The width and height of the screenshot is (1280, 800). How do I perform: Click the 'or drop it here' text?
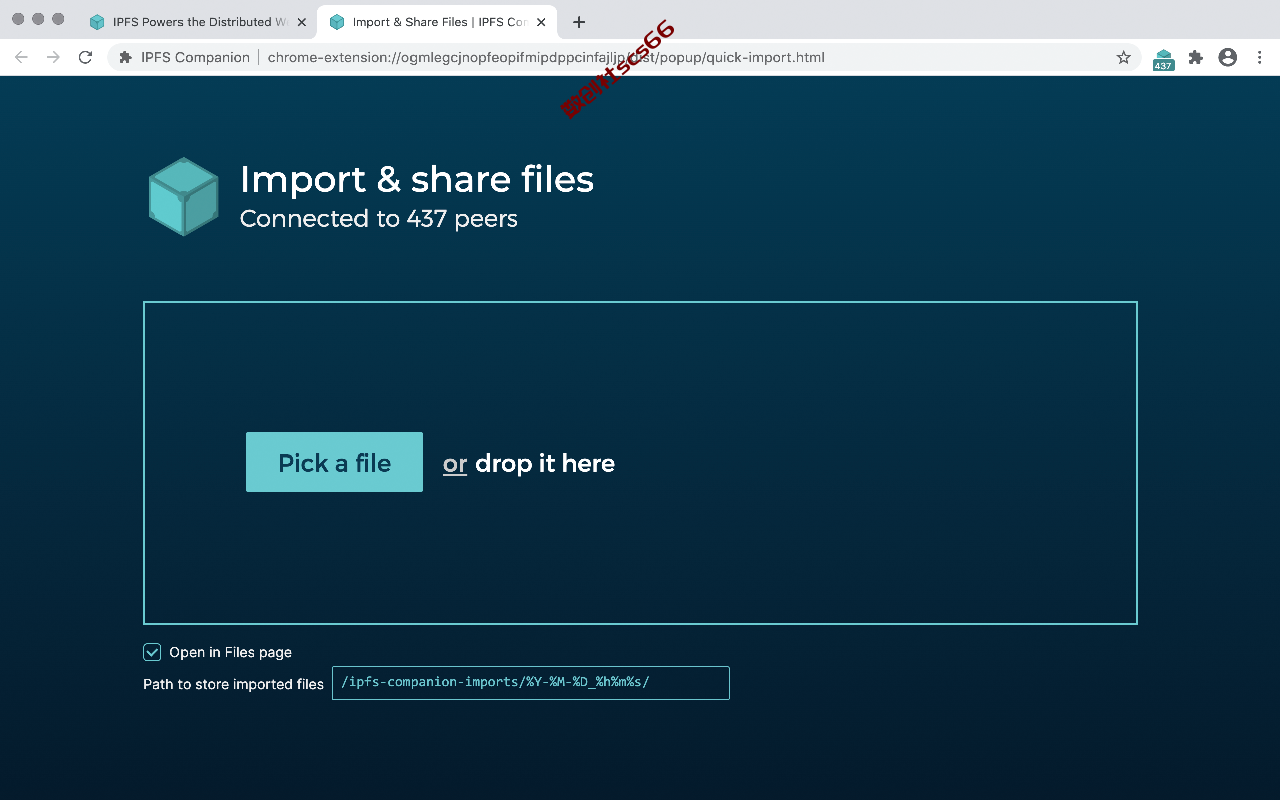[529, 463]
